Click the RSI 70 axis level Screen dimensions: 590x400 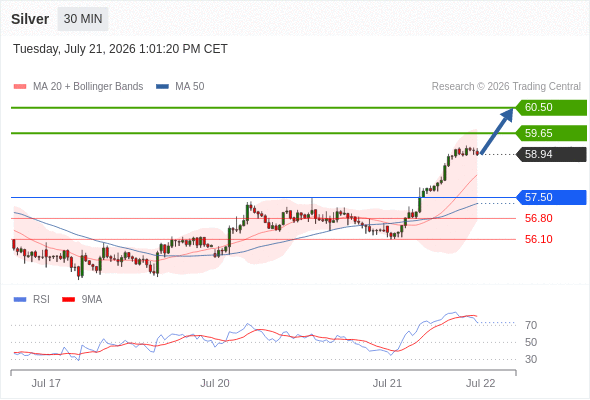531,325
